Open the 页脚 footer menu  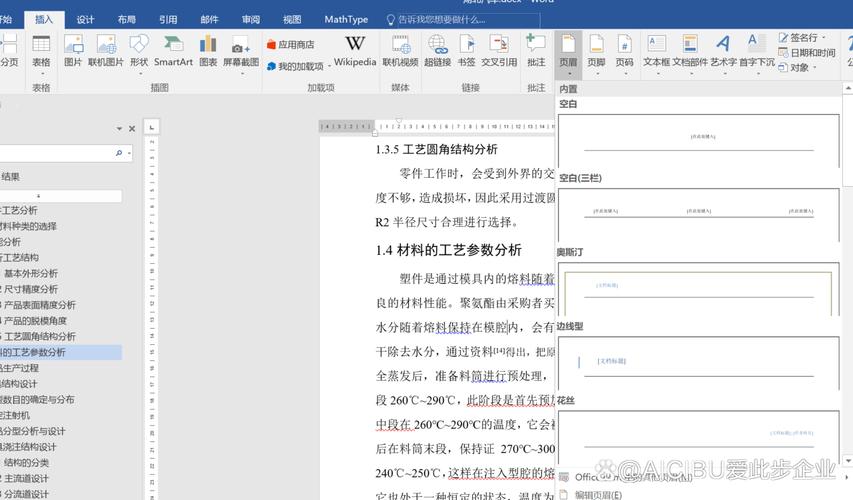point(596,53)
